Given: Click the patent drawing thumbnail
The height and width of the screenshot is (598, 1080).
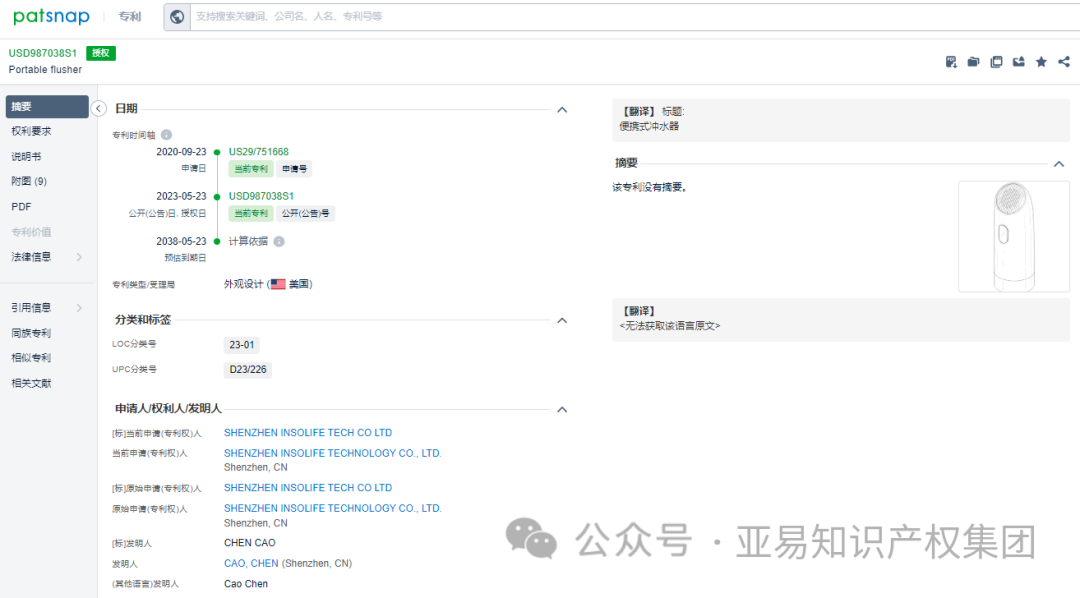Looking at the screenshot, I should tap(1013, 237).
